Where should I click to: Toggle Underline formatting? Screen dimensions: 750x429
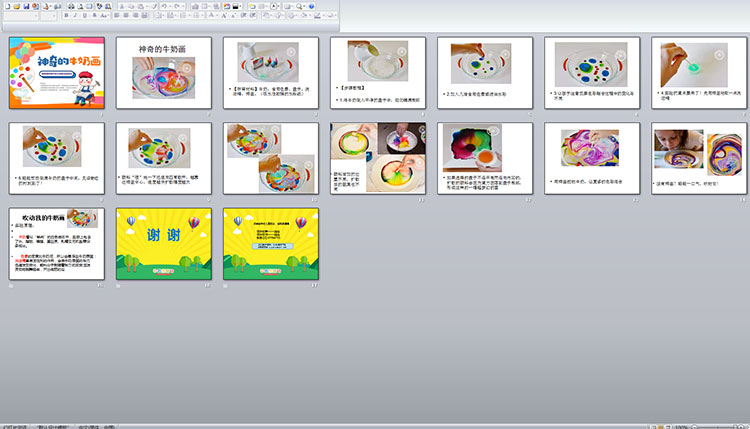(85, 16)
